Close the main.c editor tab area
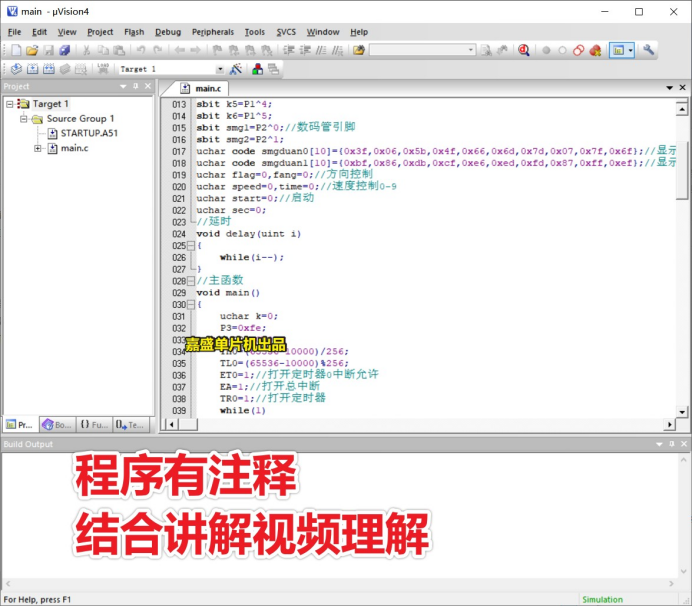This screenshot has width=693, height=607. pos(682,88)
